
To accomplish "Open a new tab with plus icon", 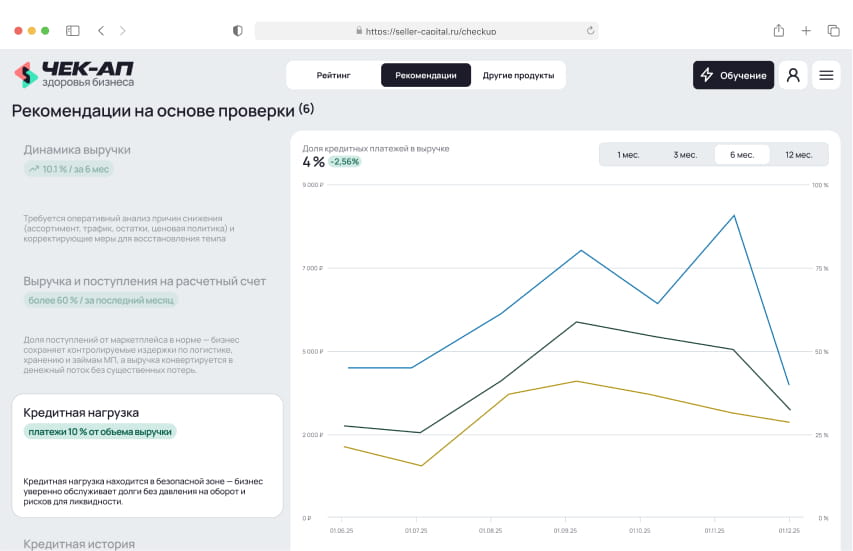I will (x=806, y=31).
